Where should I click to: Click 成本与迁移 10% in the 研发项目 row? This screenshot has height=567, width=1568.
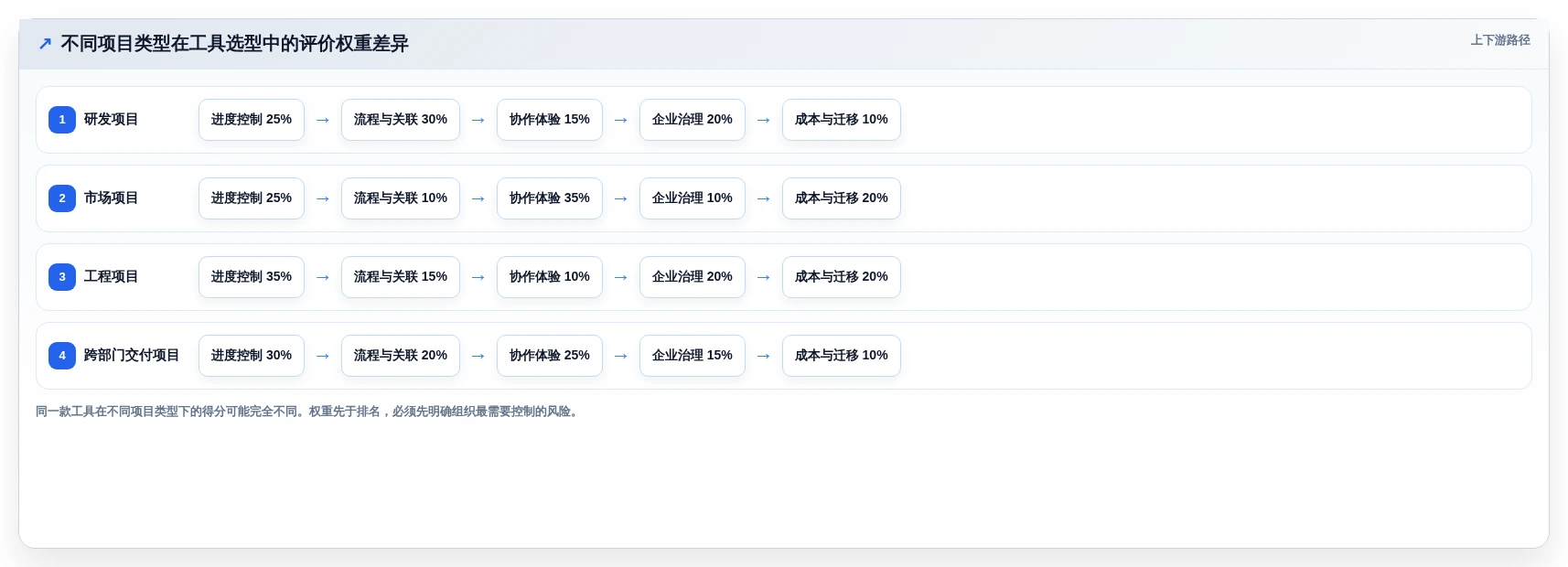tap(842, 120)
